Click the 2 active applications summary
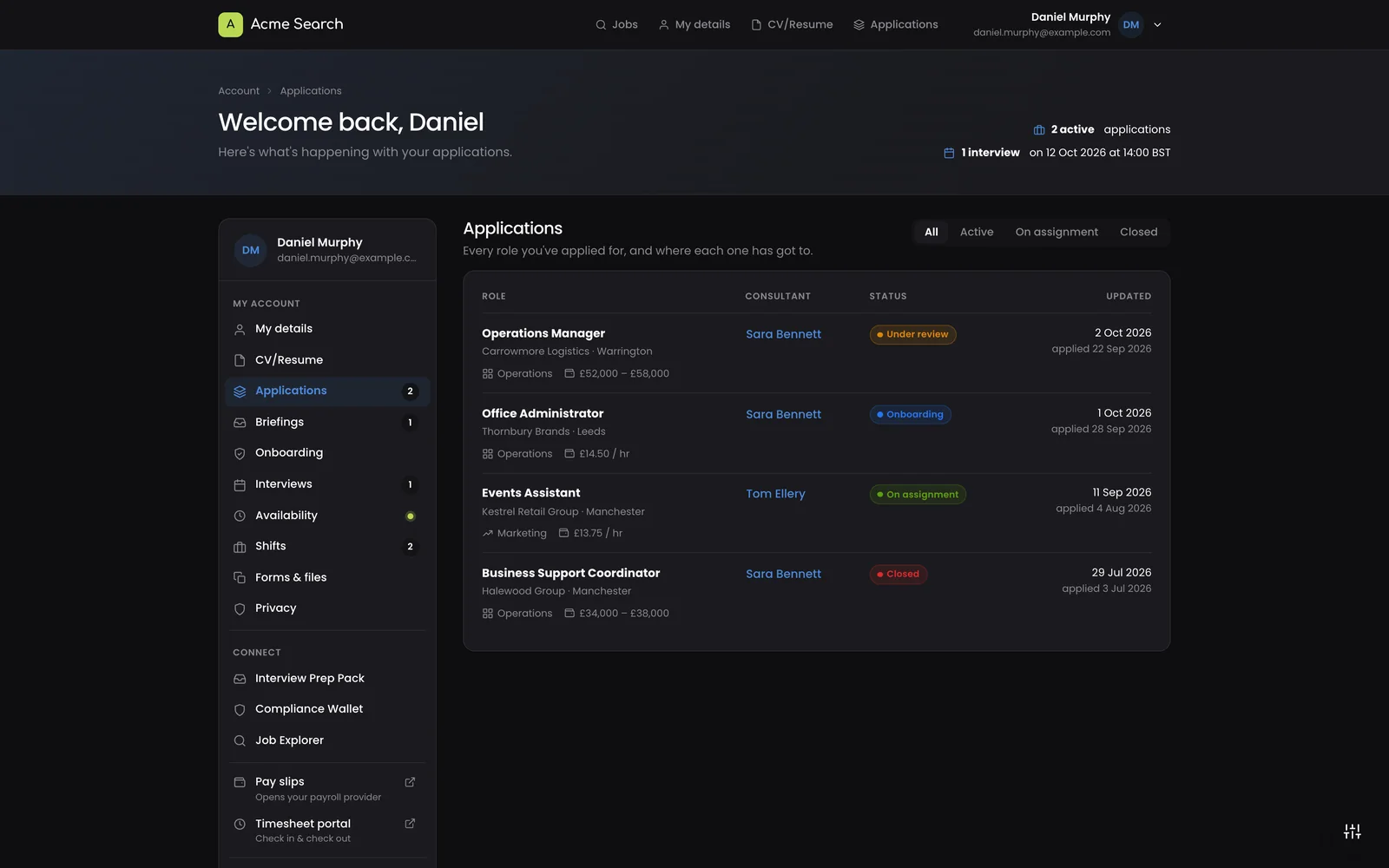Screen dimensions: 1389x868 (1102, 129)
